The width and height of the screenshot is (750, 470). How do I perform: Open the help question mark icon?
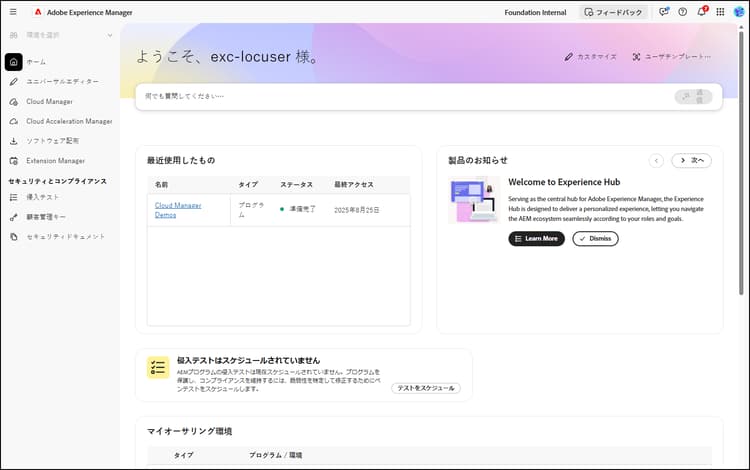(683, 12)
